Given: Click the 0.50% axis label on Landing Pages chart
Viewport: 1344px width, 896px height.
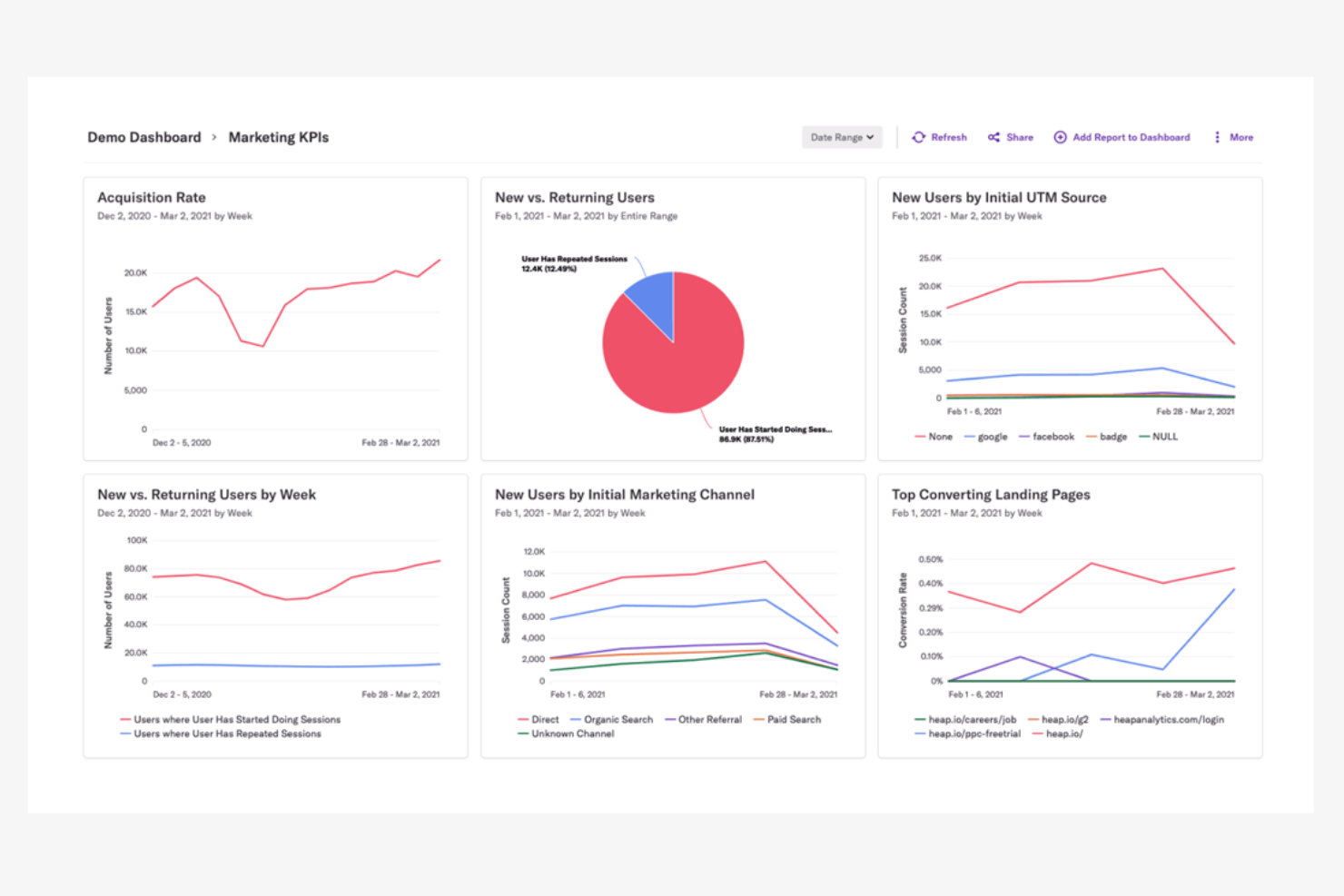Looking at the screenshot, I should coord(931,559).
